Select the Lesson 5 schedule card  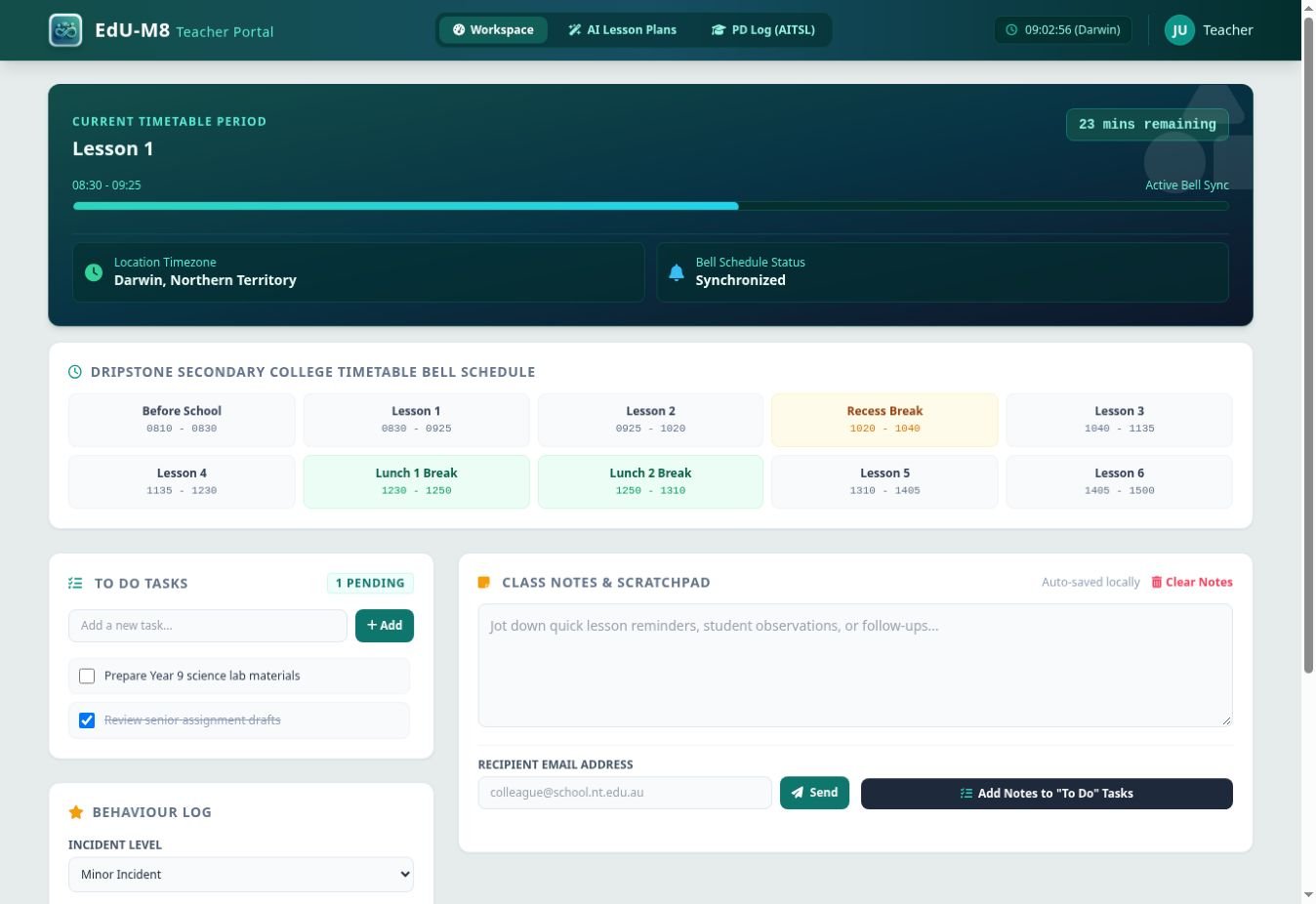point(884,481)
